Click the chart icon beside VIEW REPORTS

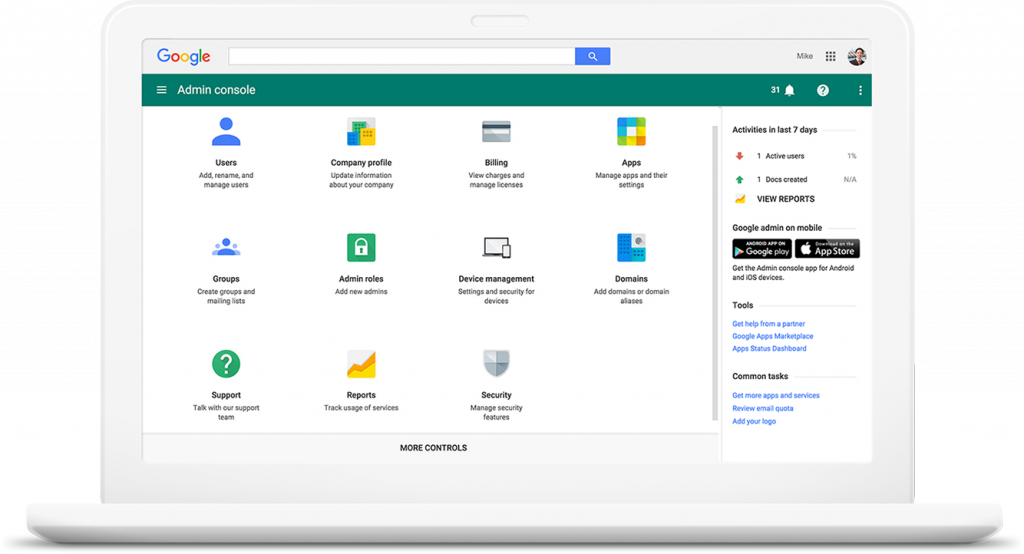pos(740,199)
